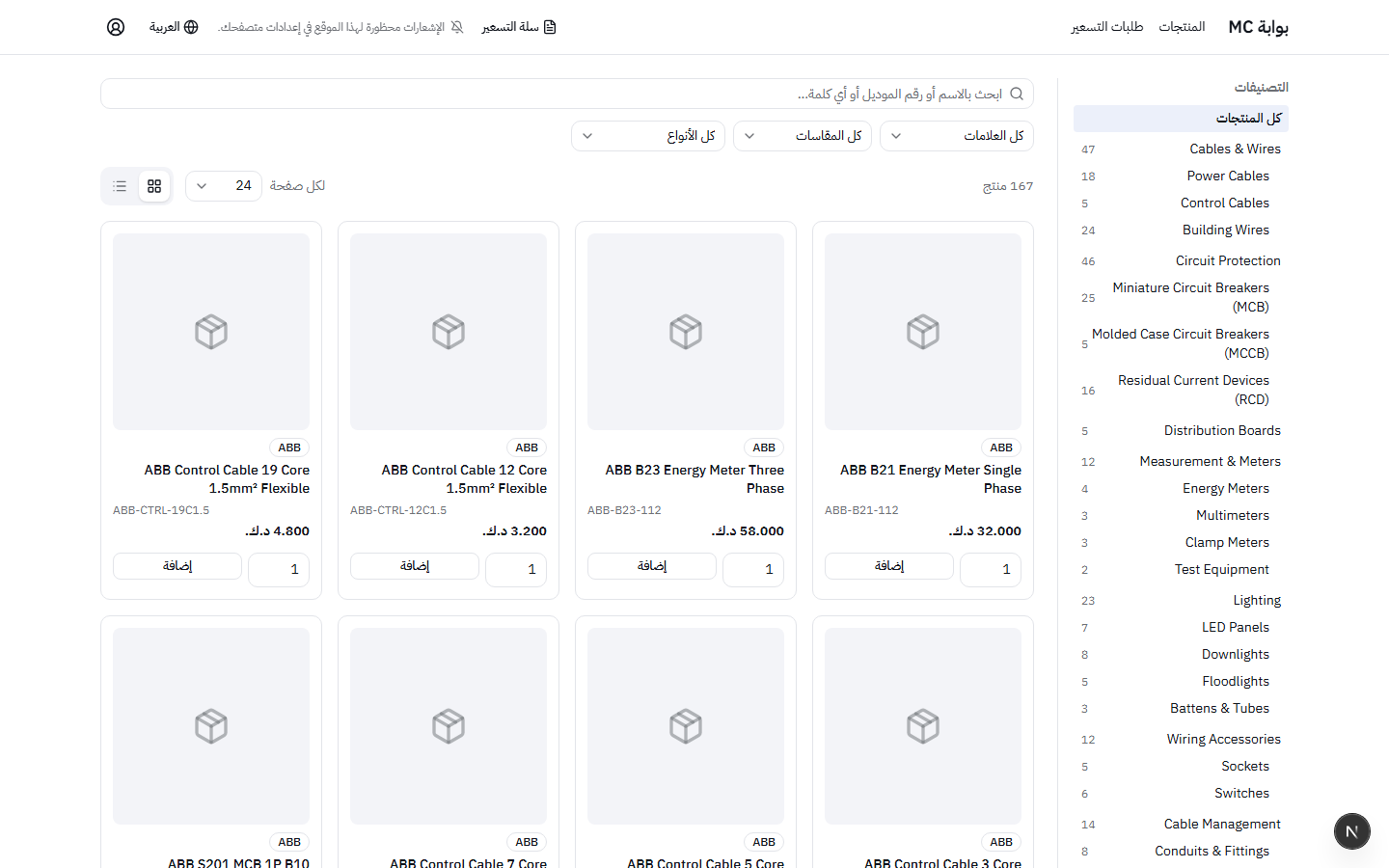Open the products (المنتجات) nav tab
The height and width of the screenshot is (868, 1389).
click(x=1182, y=27)
